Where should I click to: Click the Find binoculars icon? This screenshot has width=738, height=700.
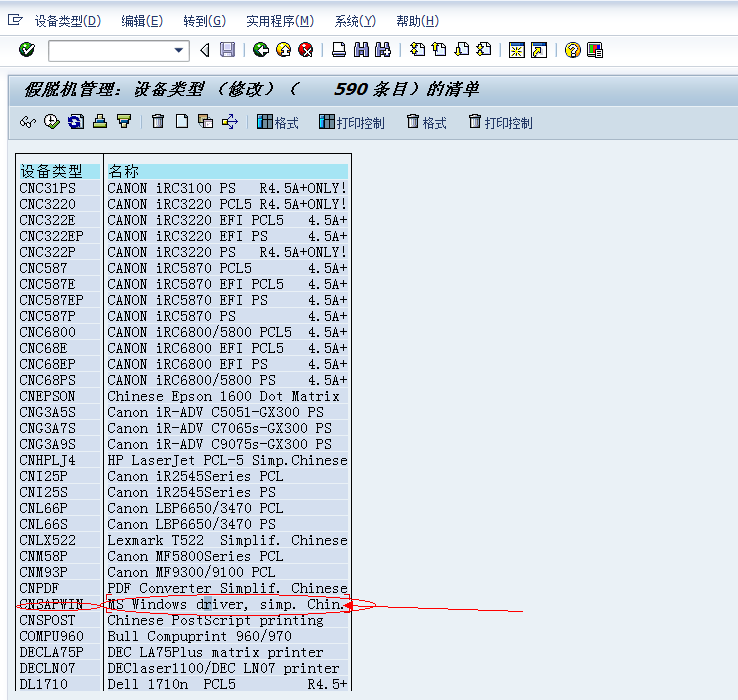[x=361, y=50]
